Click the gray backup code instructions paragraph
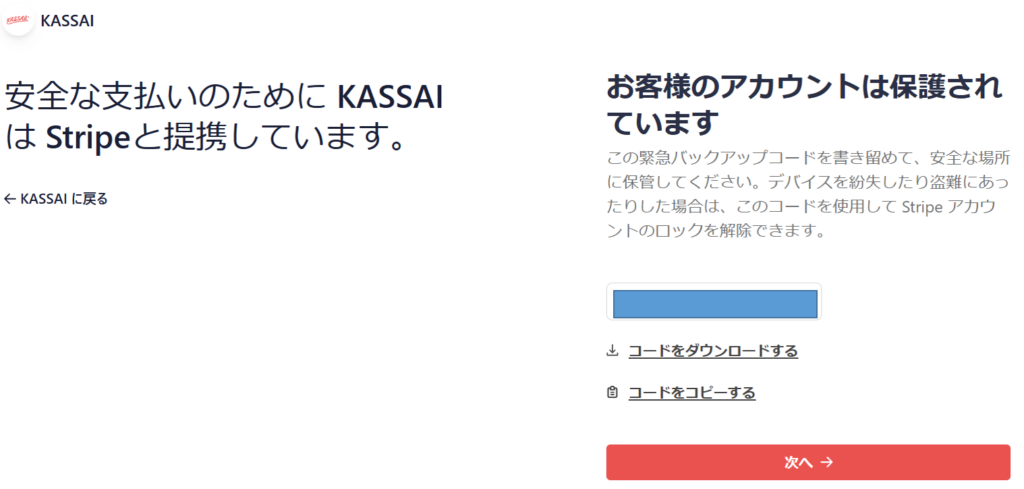The image size is (1024, 489). pos(809,195)
